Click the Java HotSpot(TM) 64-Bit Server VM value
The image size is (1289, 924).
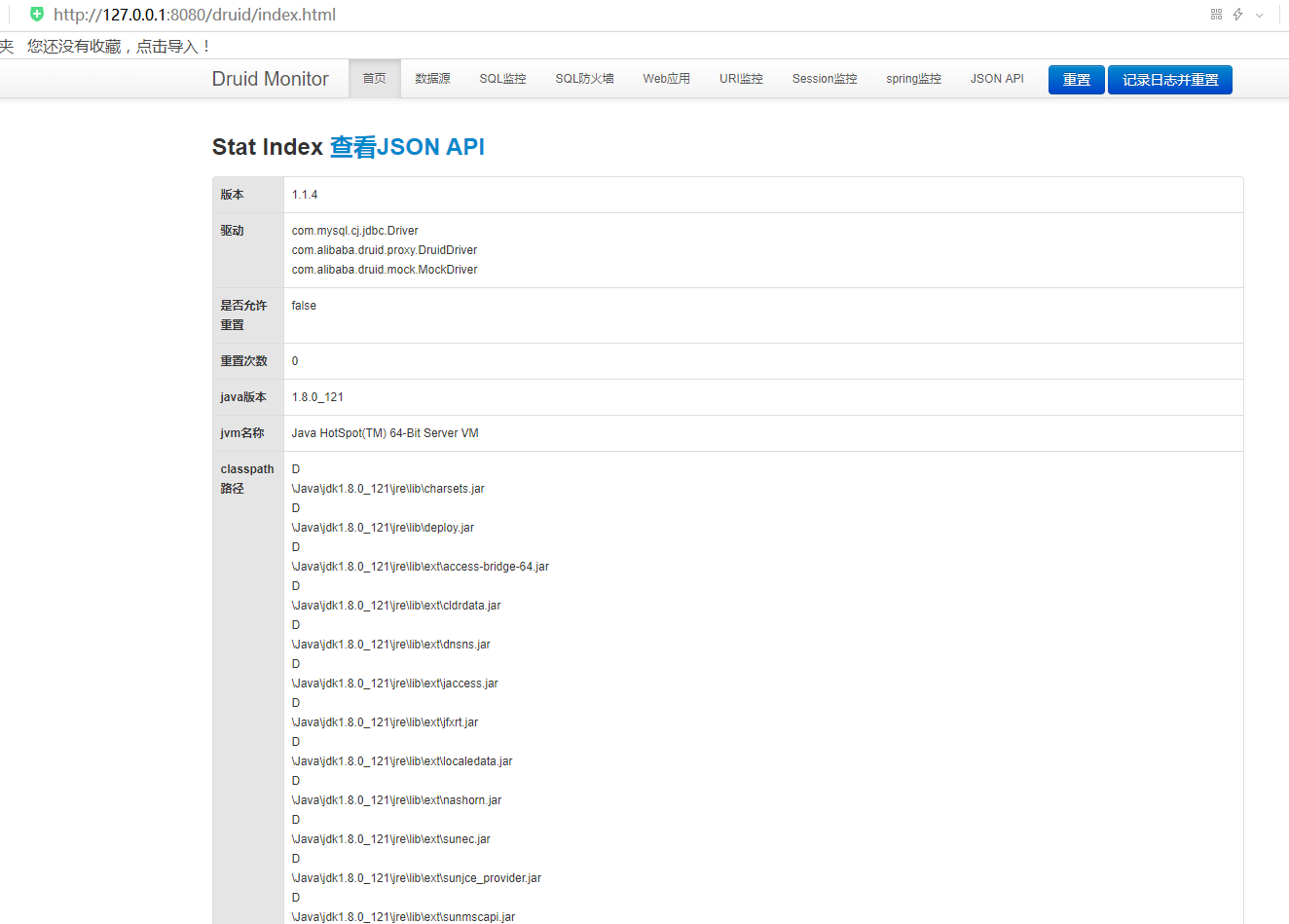tap(386, 433)
